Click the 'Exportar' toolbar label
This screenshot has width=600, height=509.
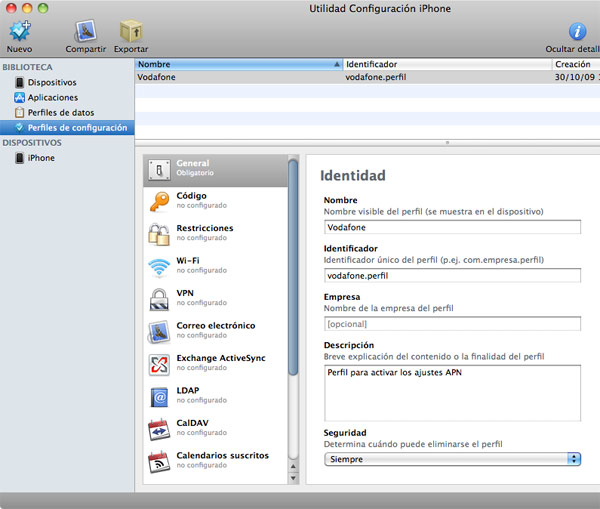point(131,49)
